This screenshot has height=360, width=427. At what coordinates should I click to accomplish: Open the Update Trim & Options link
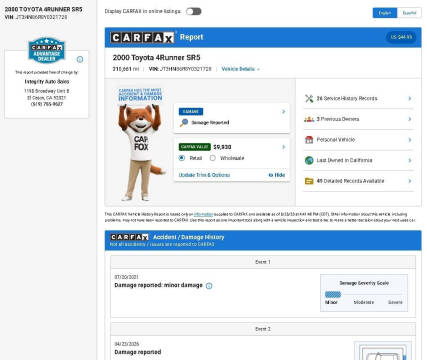pyautogui.click(x=204, y=175)
